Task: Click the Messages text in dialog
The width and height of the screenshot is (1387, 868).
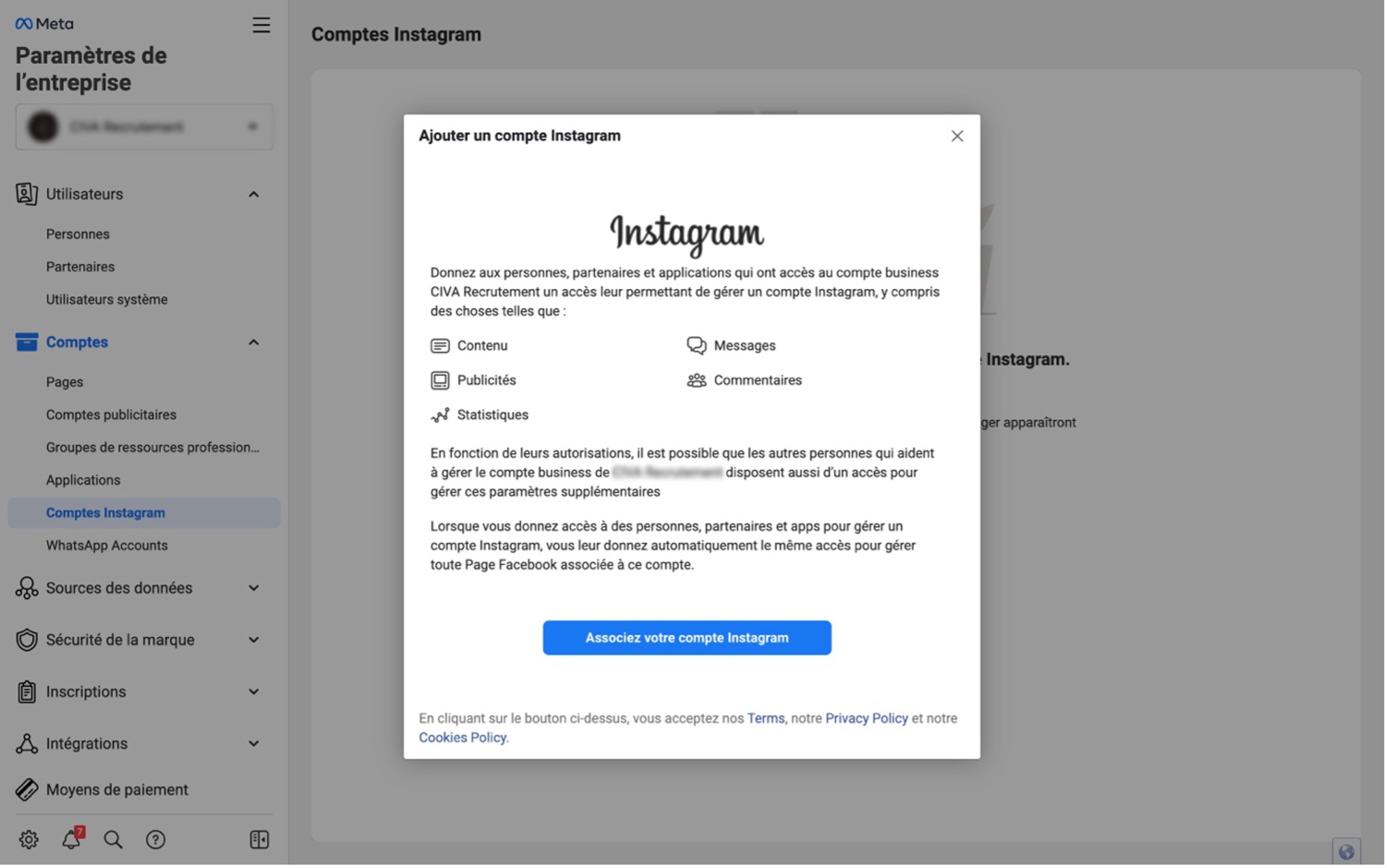Action: pos(746,346)
